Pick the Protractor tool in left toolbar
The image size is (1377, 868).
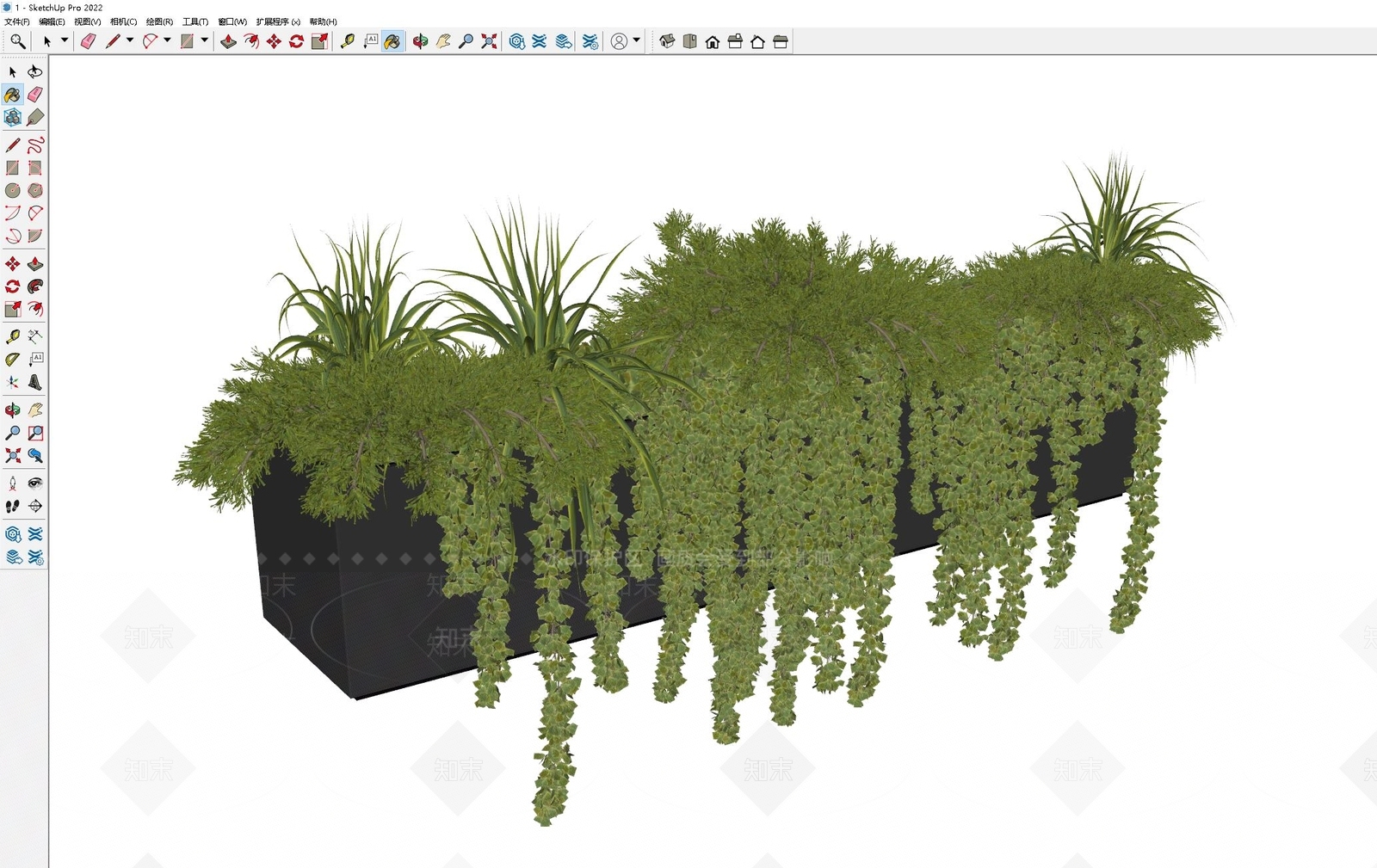point(12,360)
